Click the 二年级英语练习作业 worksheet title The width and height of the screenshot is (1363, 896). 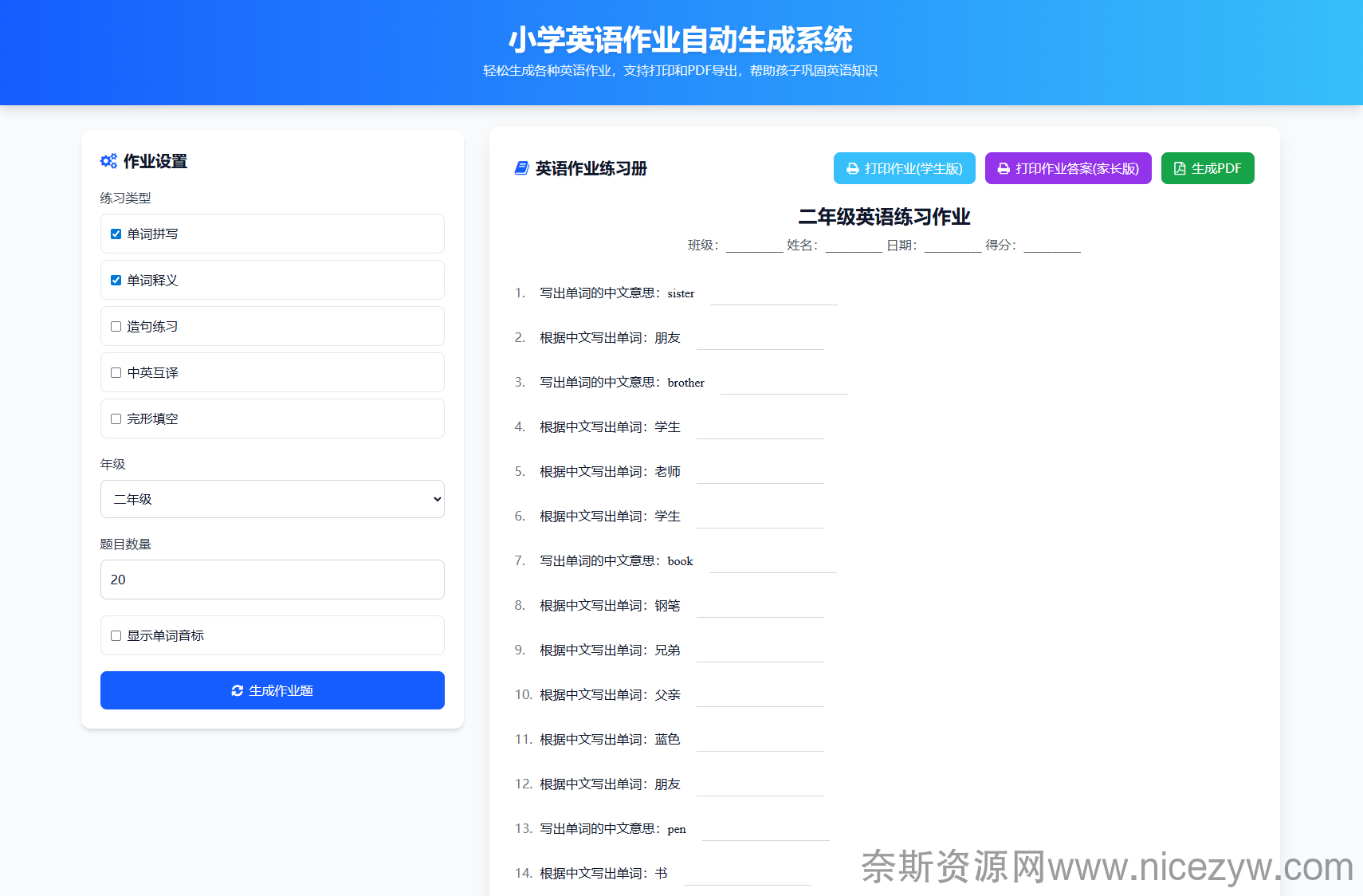(x=884, y=217)
